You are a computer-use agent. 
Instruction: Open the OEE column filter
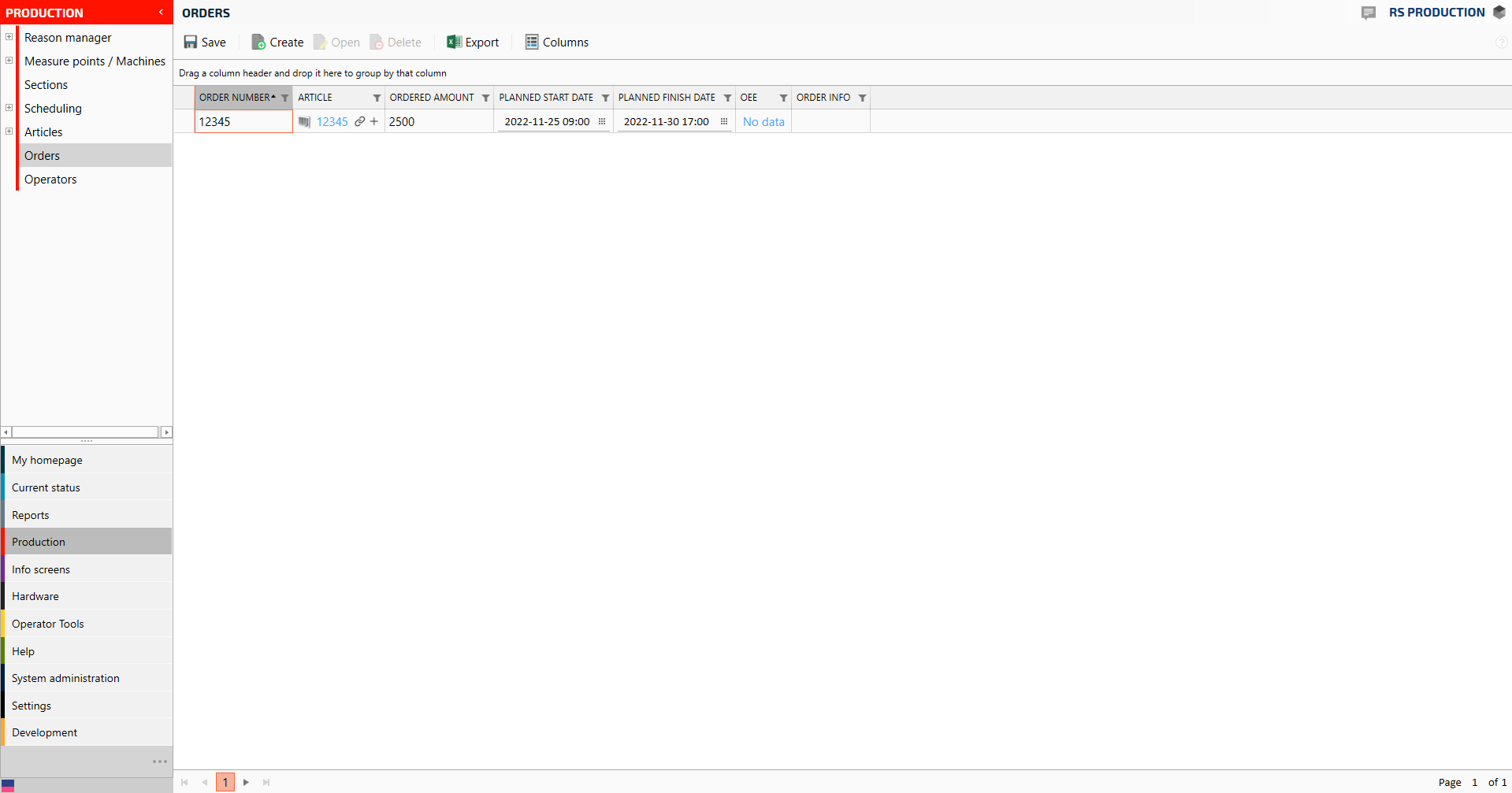point(783,98)
